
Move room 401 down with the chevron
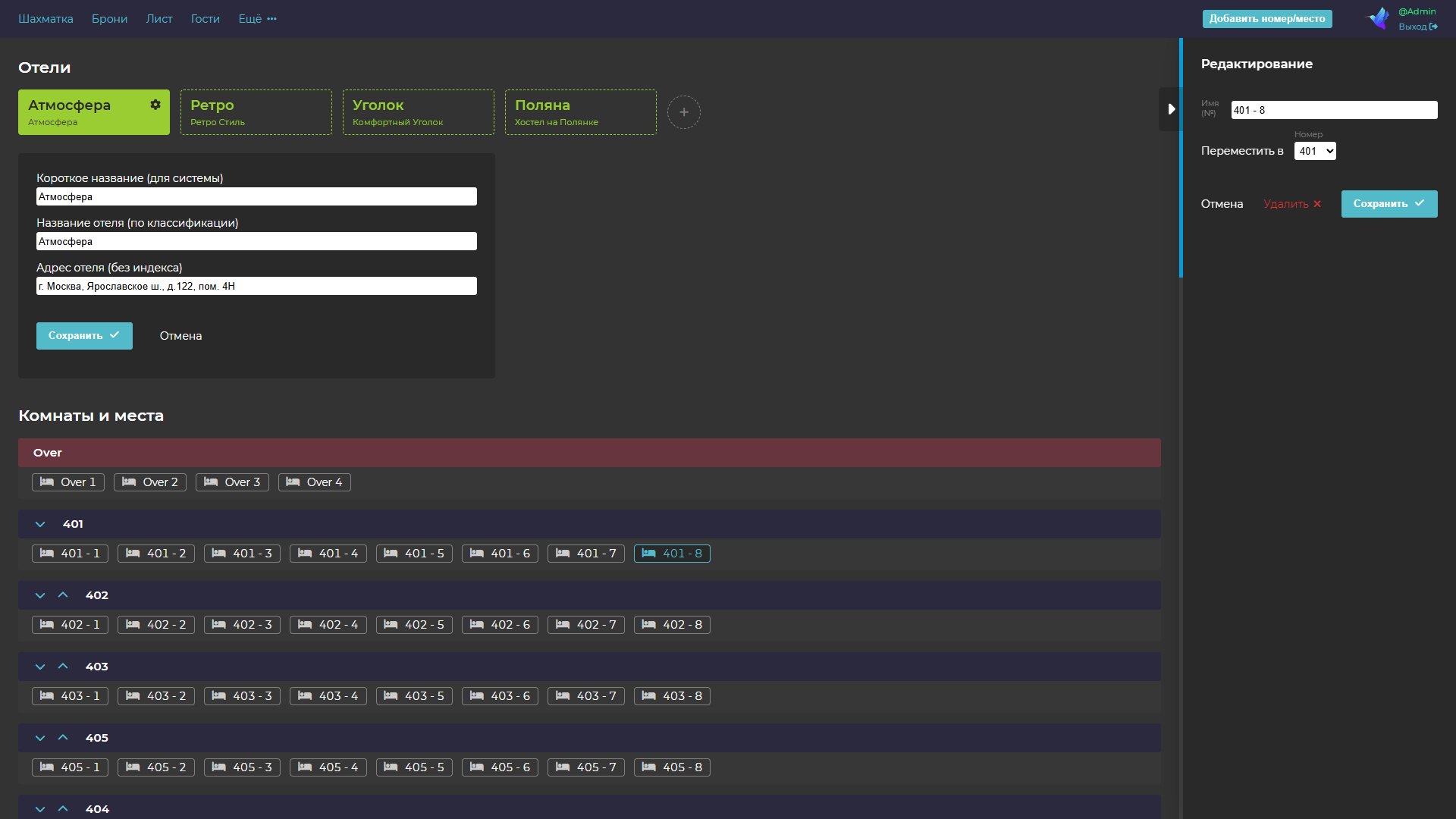point(40,524)
